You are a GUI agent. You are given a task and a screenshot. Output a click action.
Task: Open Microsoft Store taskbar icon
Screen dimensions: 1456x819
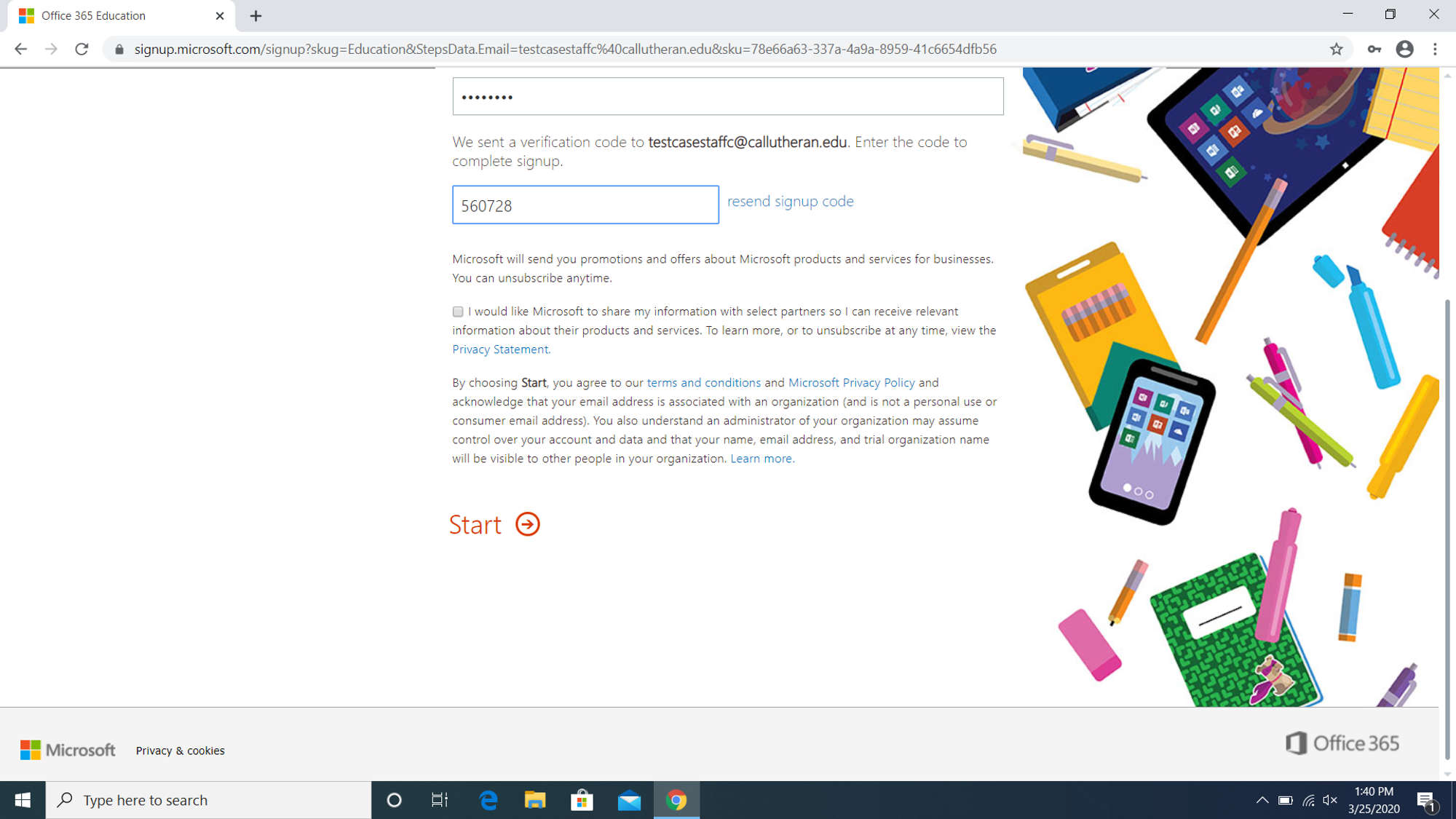point(582,800)
